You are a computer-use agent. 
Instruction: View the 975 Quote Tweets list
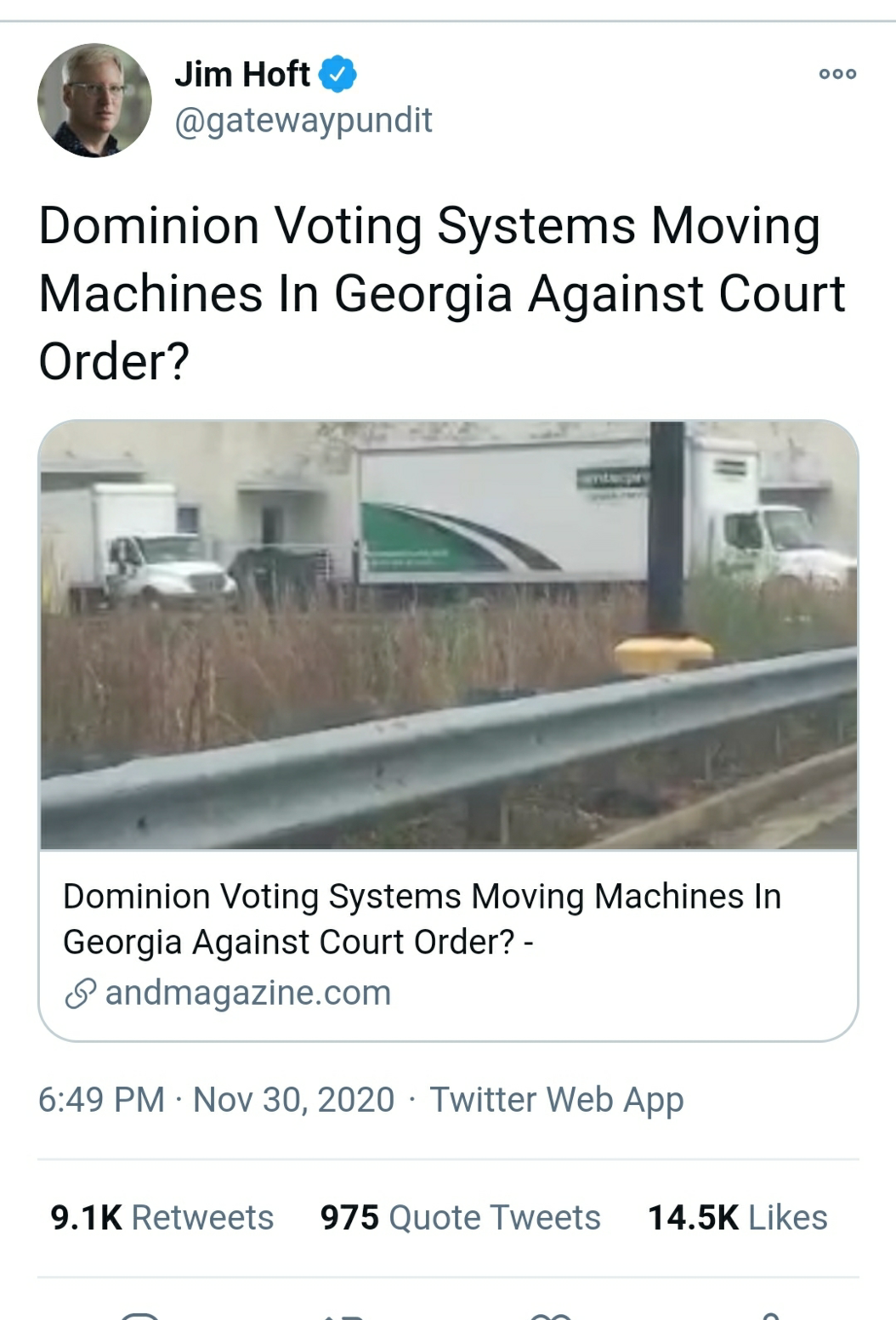(x=460, y=1217)
